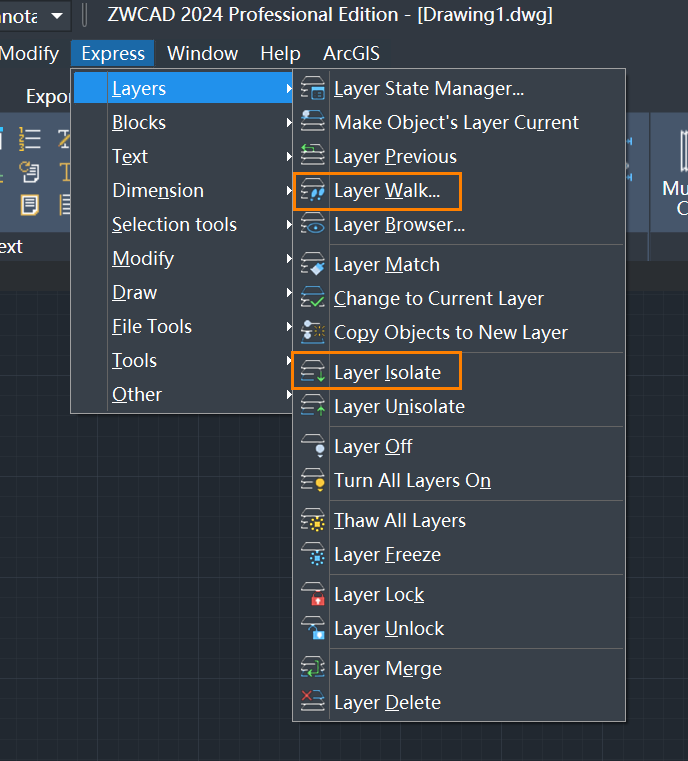688x761 pixels.
Task: Choose Turn All Layers On entry
Action: 459,480
